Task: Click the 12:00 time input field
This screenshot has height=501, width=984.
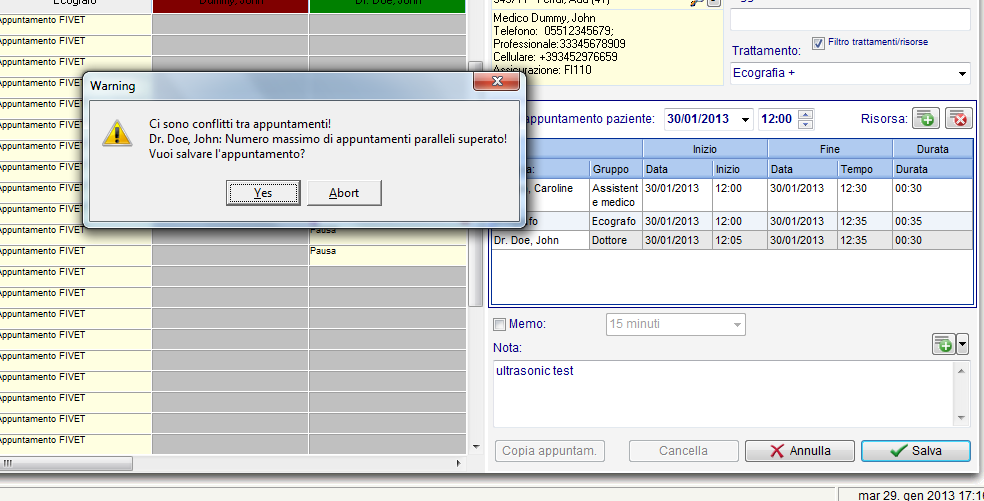Action: tap(778, 119)
